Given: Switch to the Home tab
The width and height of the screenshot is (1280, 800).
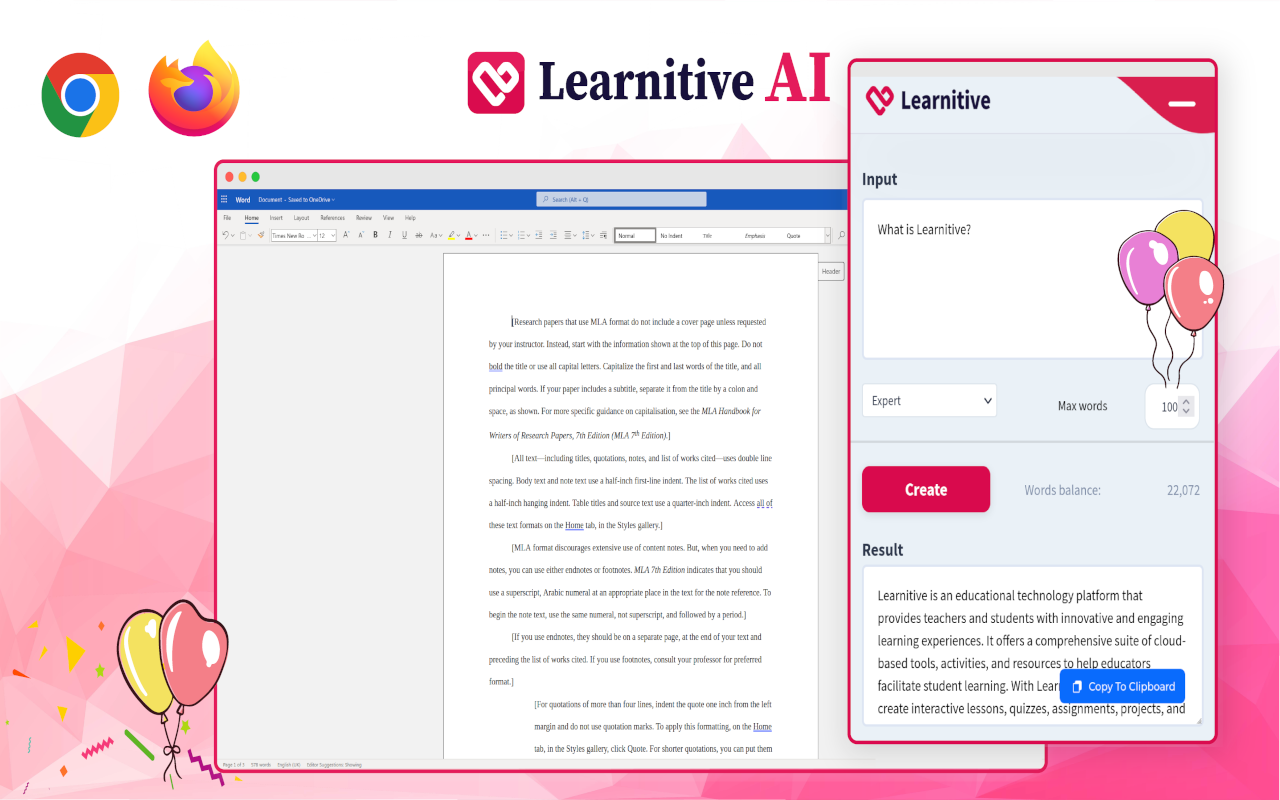Looking at the screenshot, I should (251, 217).
